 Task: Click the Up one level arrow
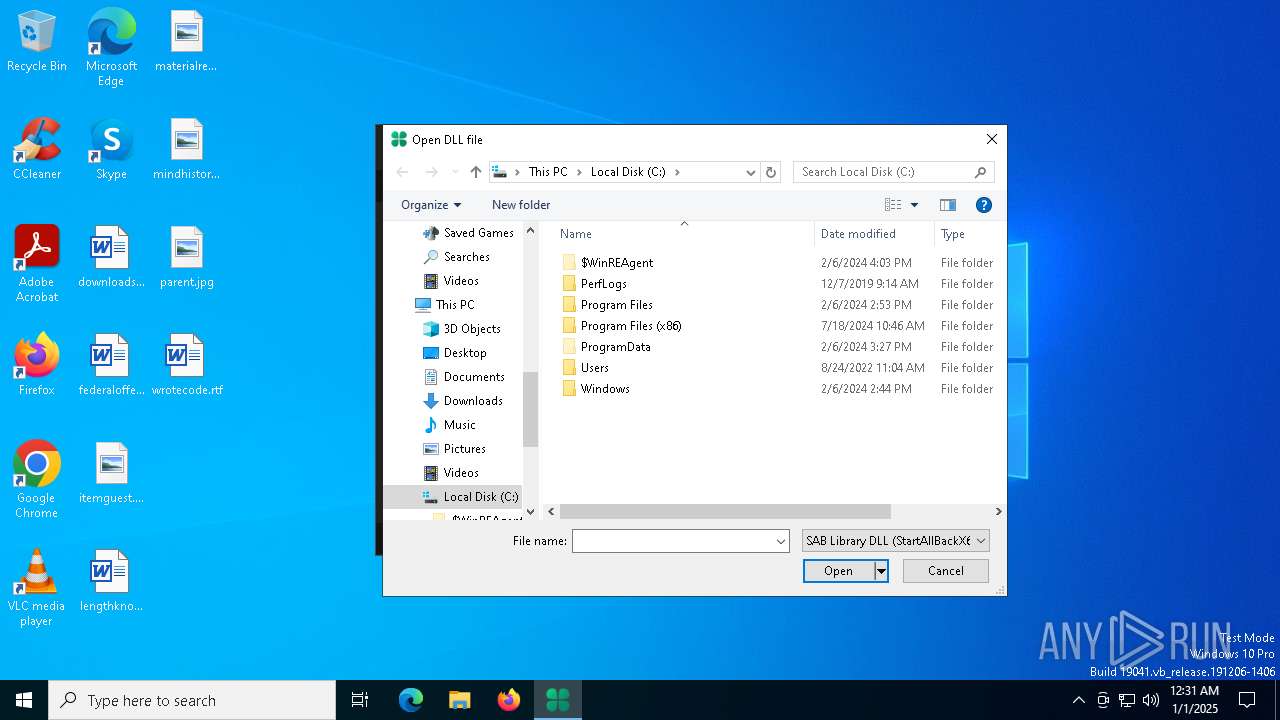(476, 172)
